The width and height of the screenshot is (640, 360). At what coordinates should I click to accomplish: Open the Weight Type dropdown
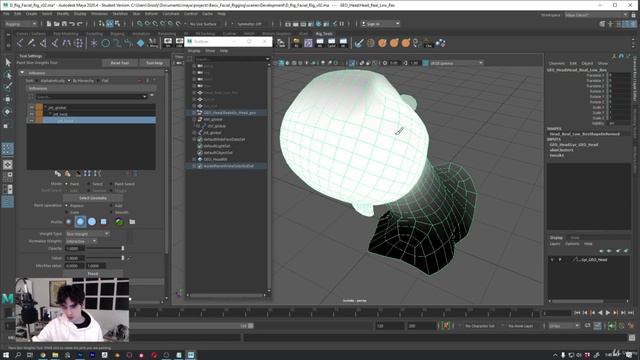(x=87, y=234)
